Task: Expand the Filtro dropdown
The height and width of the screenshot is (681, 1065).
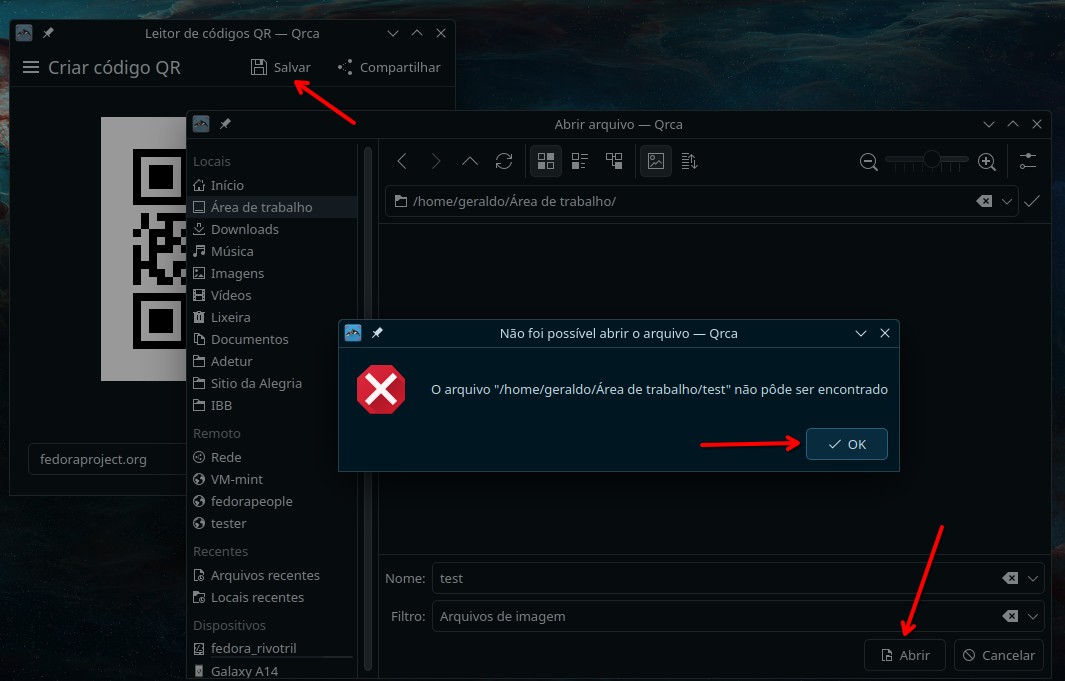Action: click(1032, 616)
